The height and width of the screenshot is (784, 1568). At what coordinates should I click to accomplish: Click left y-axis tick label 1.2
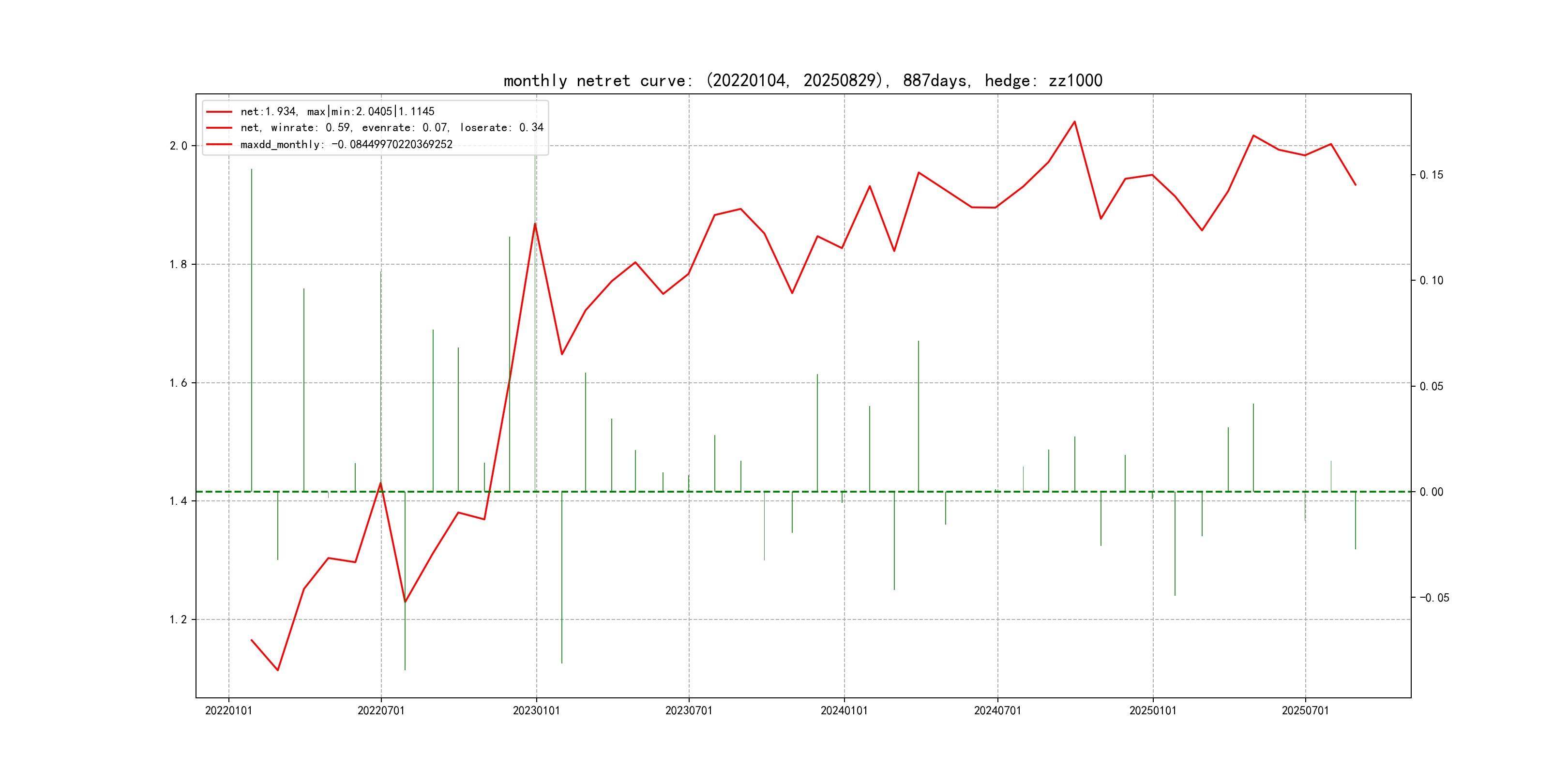tap(178, 619)
